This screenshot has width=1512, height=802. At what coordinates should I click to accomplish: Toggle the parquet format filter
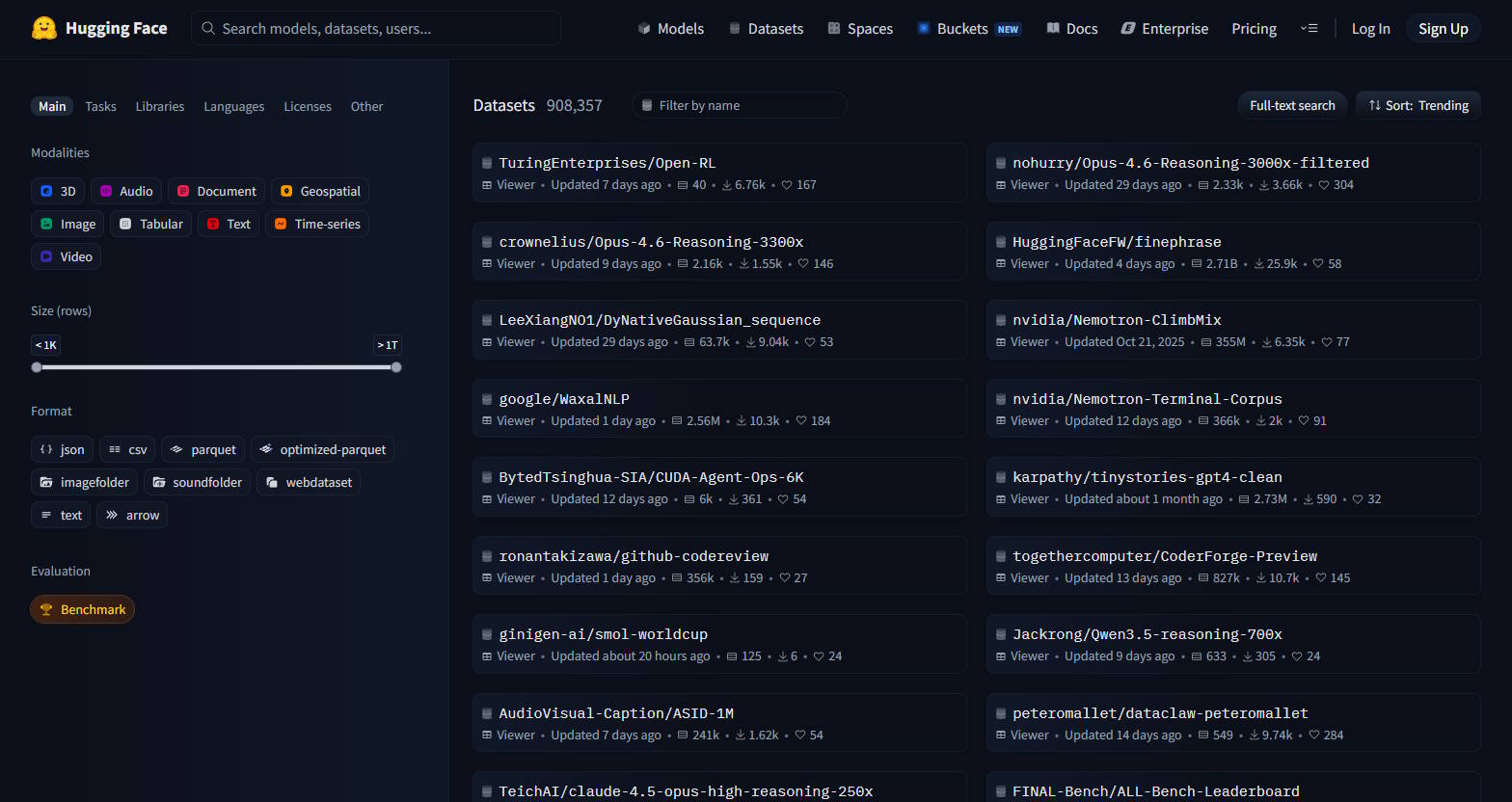pyautogui.click(x=203, y=449)
